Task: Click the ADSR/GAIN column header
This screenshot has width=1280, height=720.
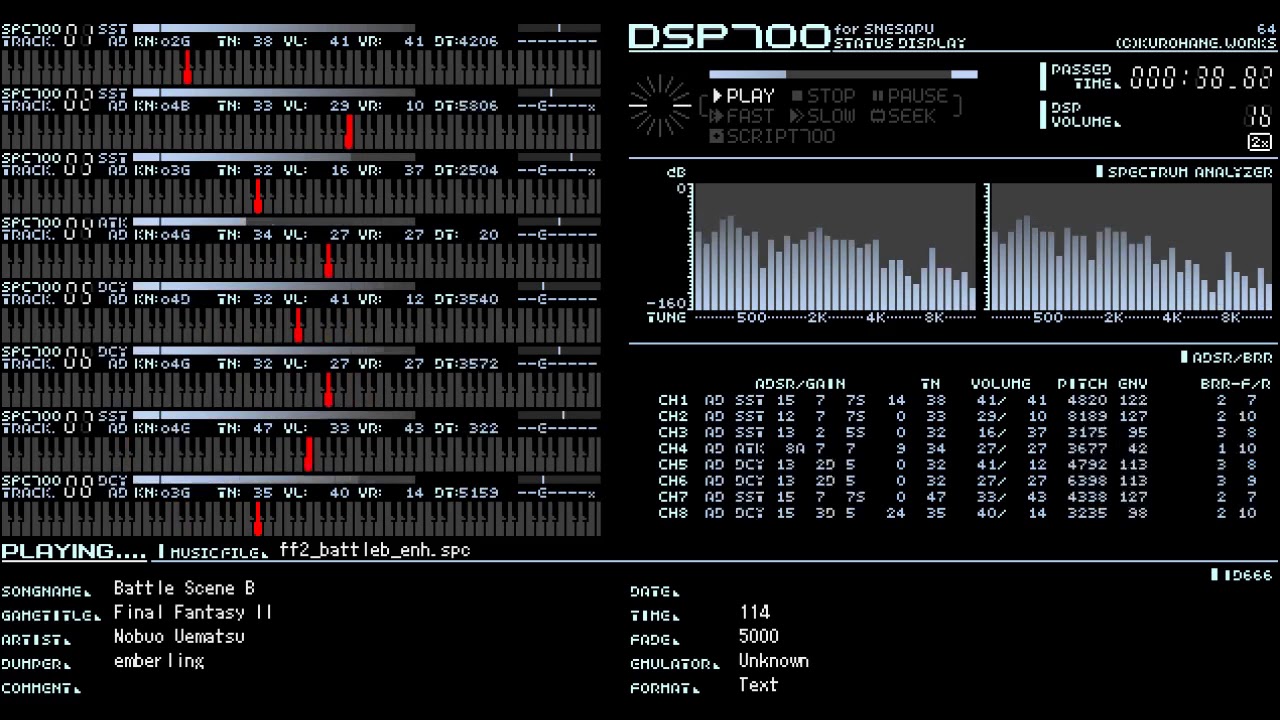Action: tap(800, 384)
